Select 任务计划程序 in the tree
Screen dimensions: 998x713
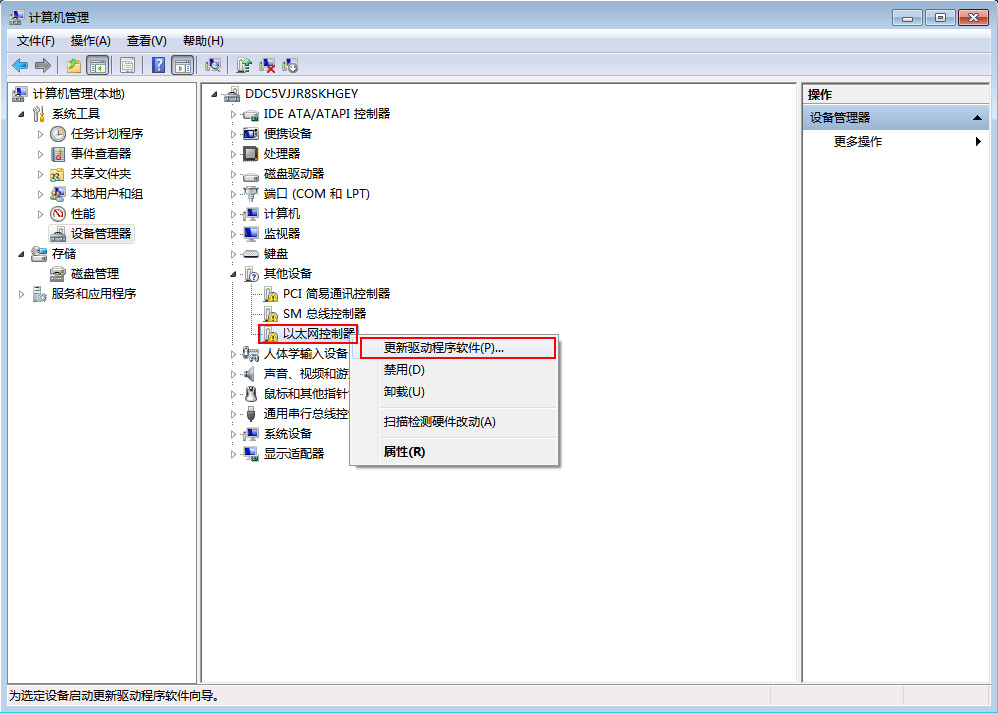107,134
